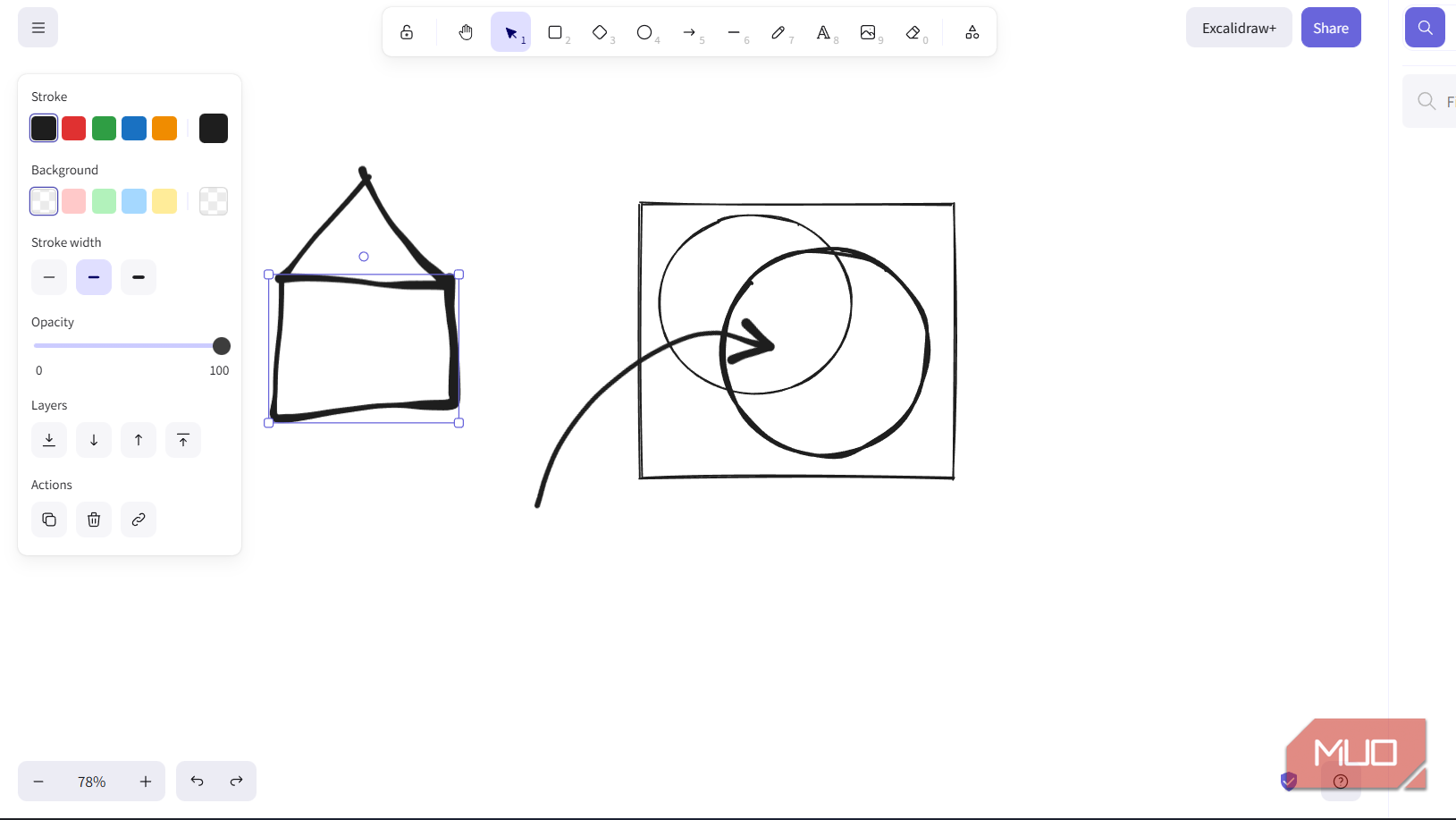Select the Ellipse tool

[644, 31]
